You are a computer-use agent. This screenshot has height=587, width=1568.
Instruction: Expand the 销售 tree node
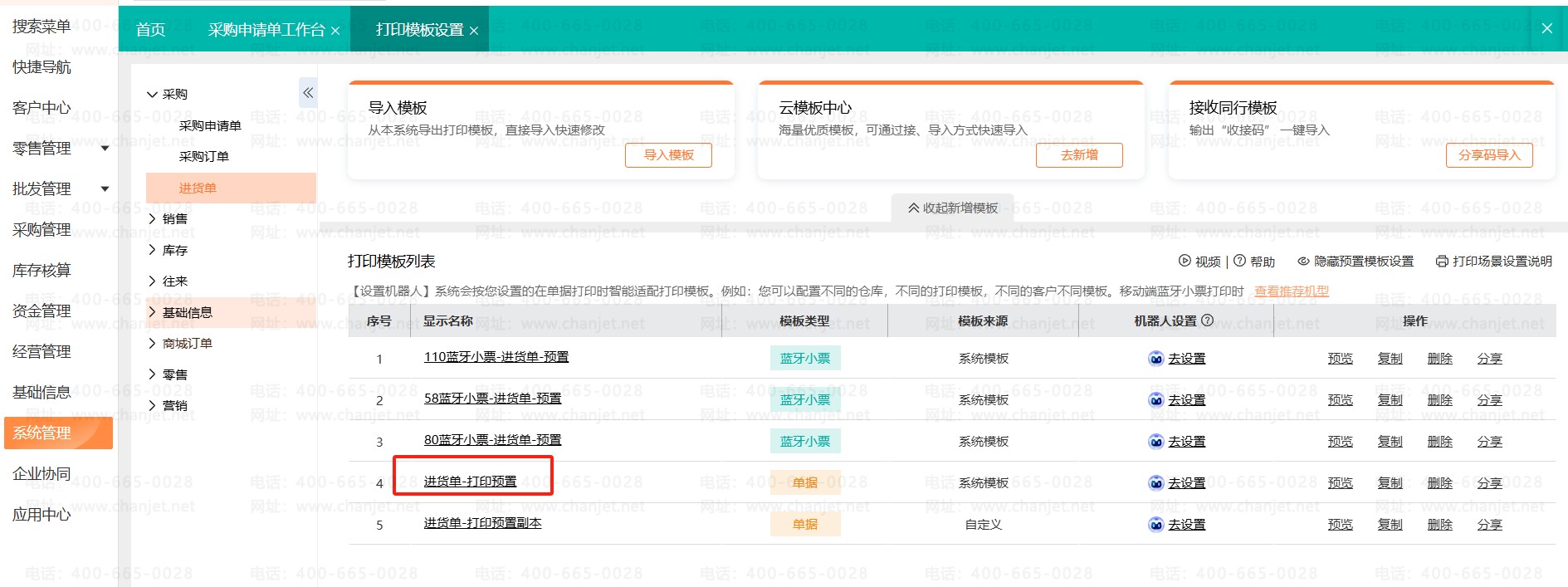point(153,218)
